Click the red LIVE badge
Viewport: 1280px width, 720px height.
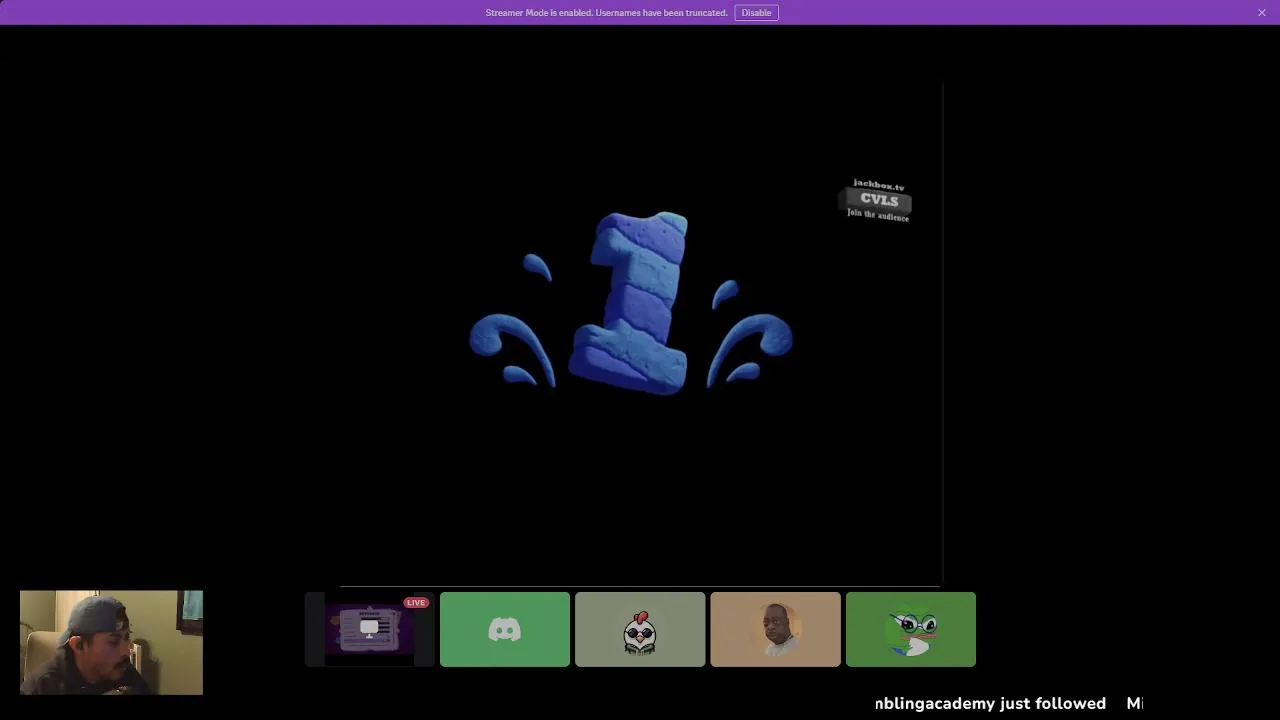coord(416,602)
